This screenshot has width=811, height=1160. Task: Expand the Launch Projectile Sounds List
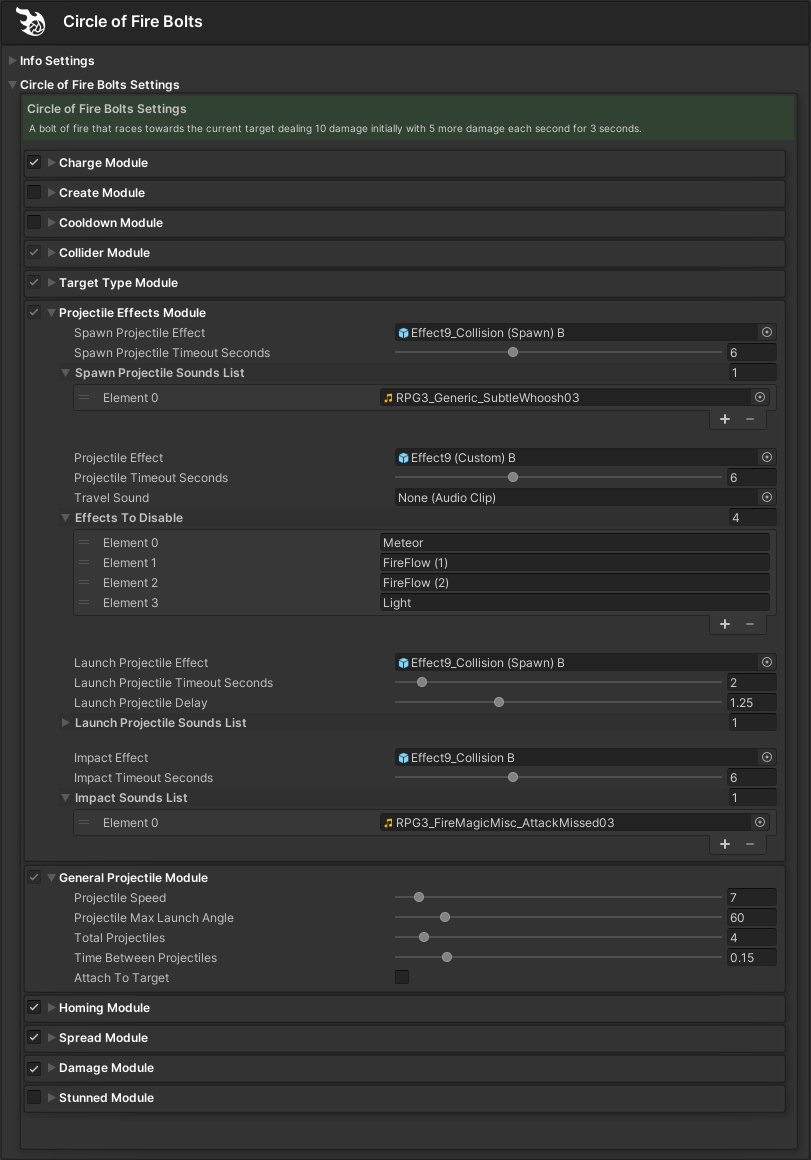point(66,723)
